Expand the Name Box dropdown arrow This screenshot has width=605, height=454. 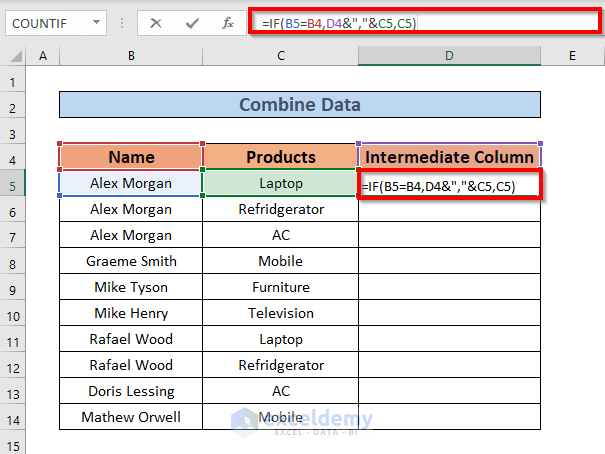[95, 22]
